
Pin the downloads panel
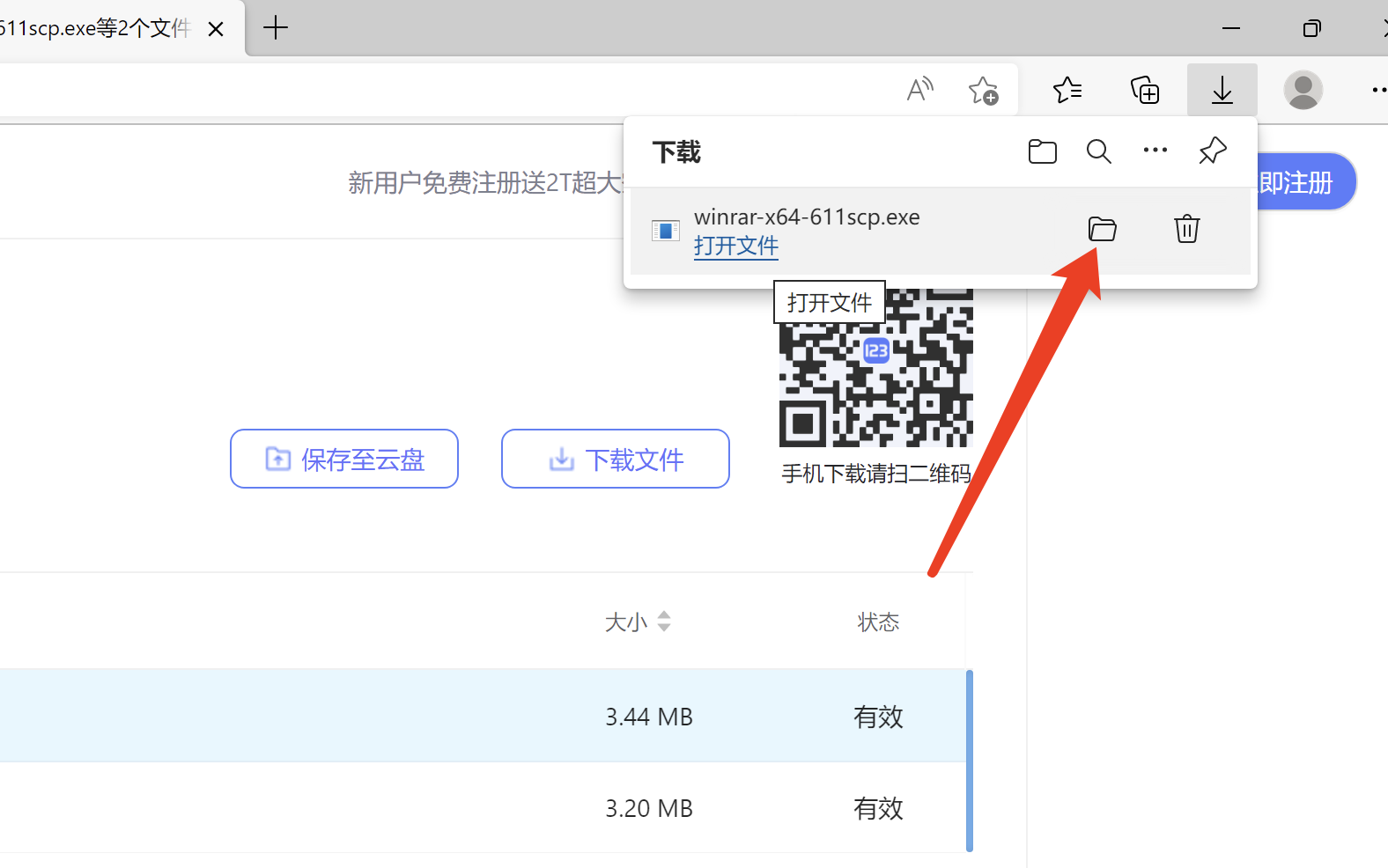pyautogui.click(x=1213, y=151)
